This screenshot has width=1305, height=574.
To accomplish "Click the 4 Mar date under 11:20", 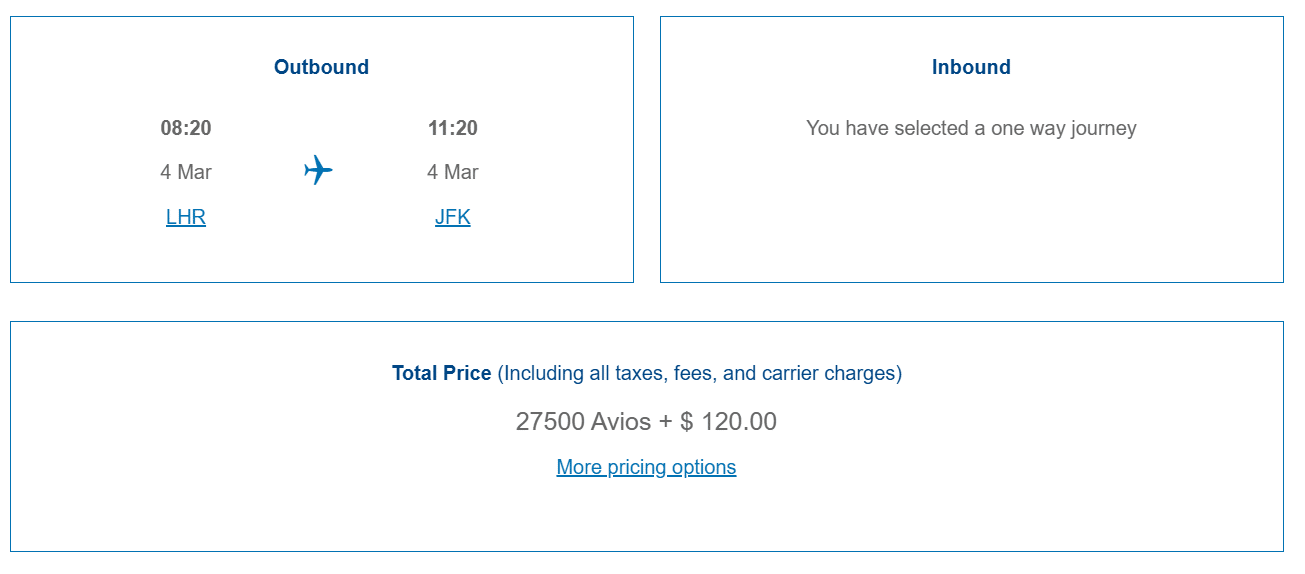I will tap(452, 172).
